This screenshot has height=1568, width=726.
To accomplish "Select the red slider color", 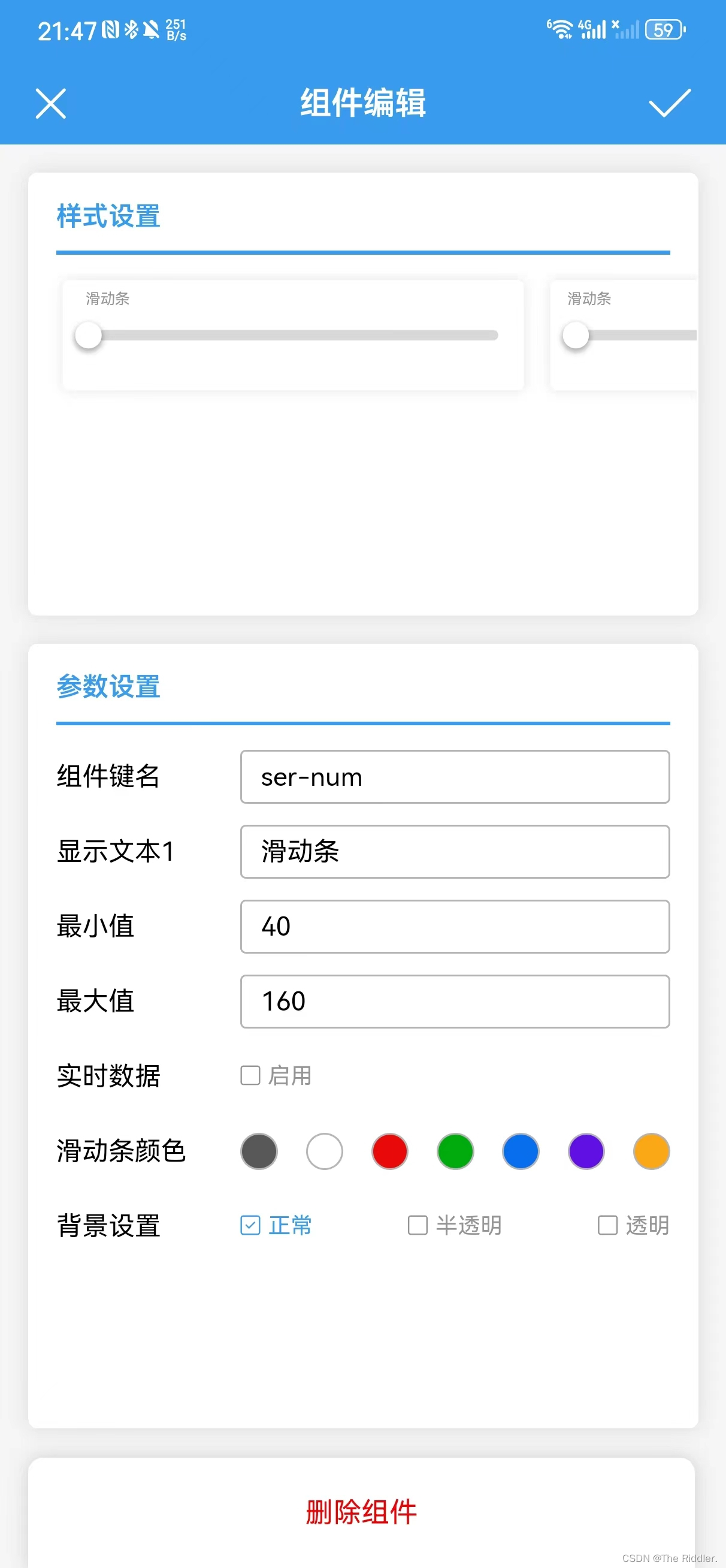I will tap(389, 1151).
